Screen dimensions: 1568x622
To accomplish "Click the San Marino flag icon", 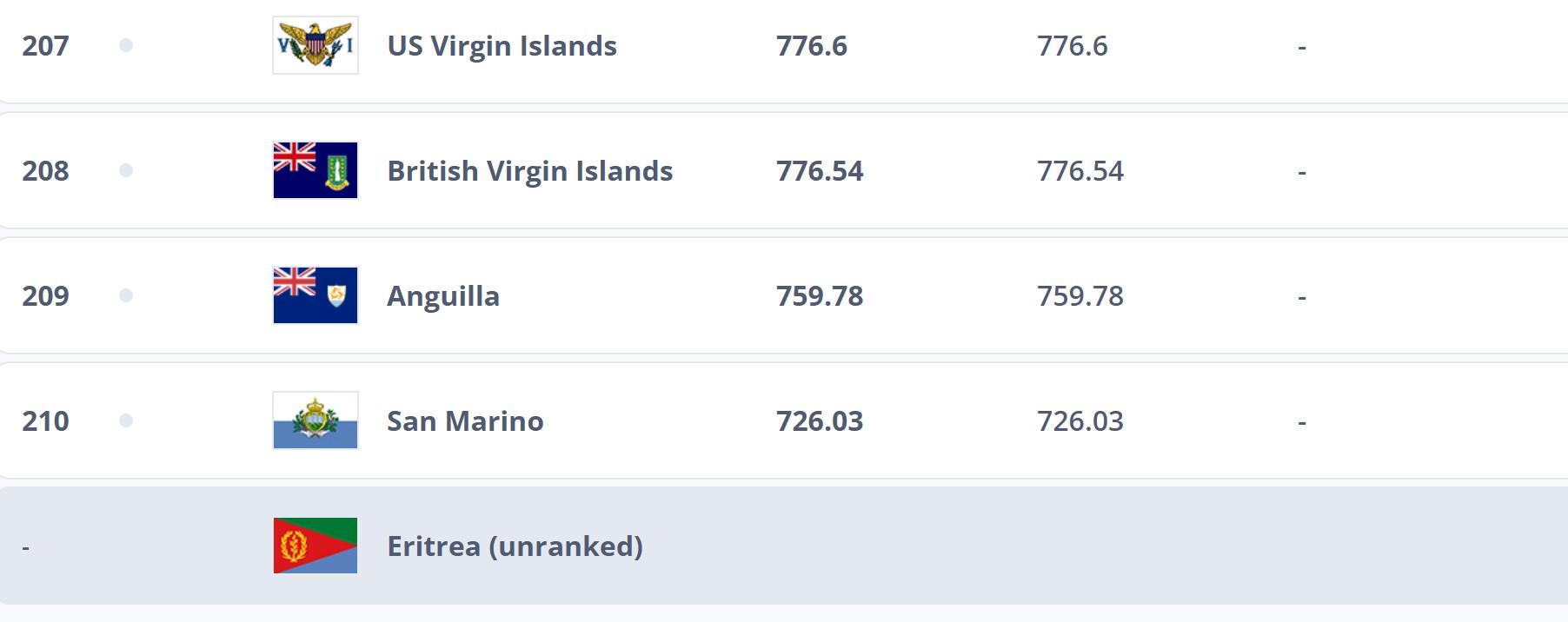I will pos(315,420).
